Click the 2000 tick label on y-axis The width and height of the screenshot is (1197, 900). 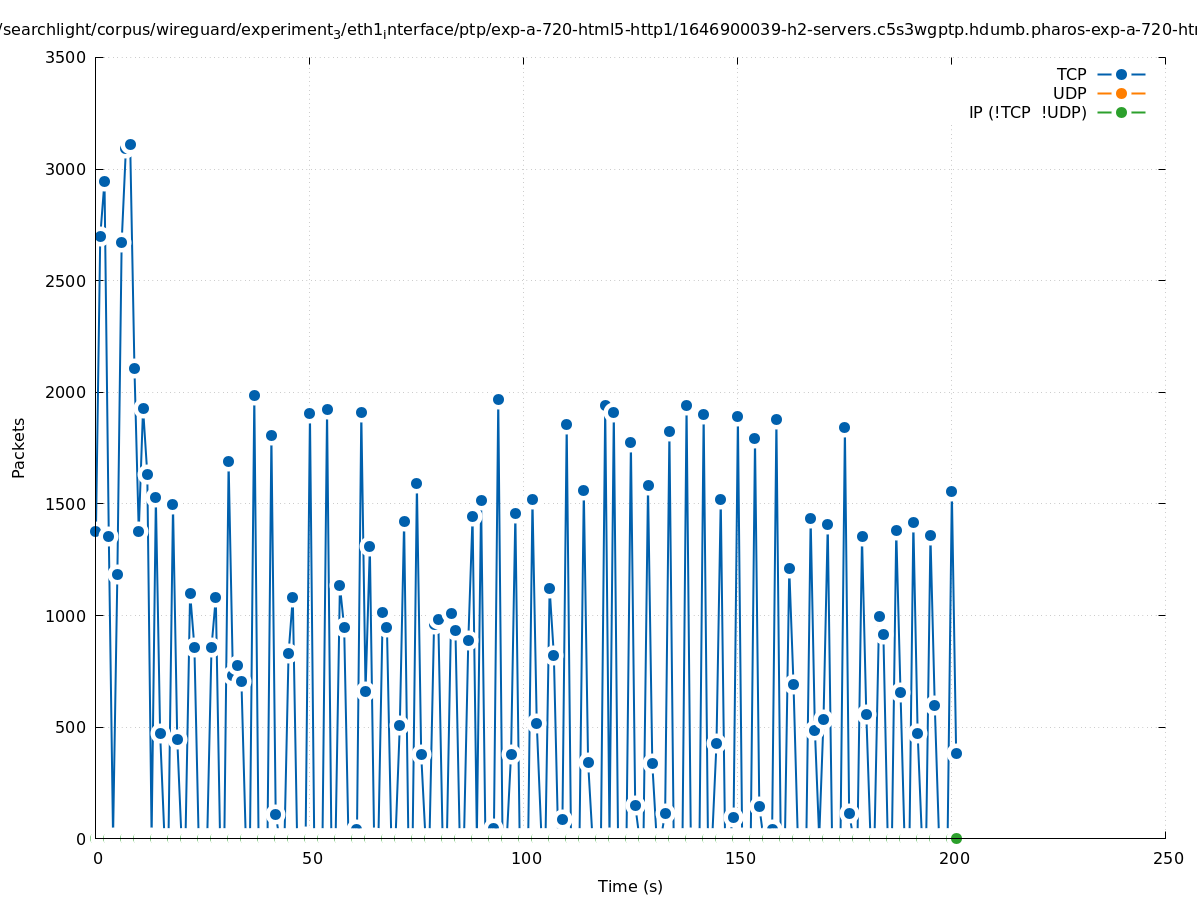(66, 392)
